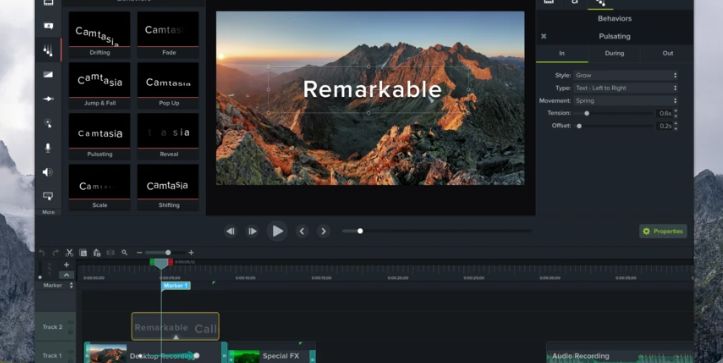Open the Style dropdown showing Grow

click(626, 75)
